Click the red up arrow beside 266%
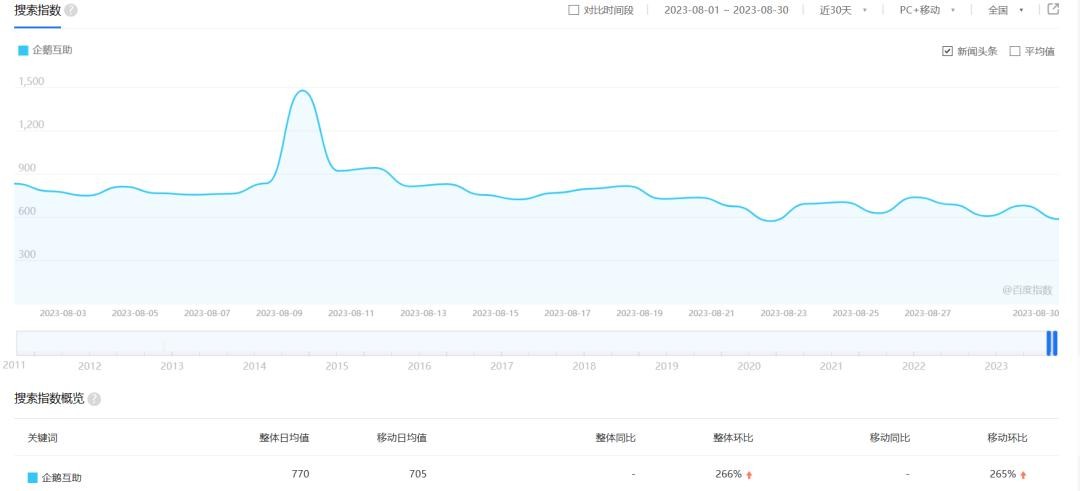Screen dimensions: 1080x491 pyautogui.click(x=749, y=475)
